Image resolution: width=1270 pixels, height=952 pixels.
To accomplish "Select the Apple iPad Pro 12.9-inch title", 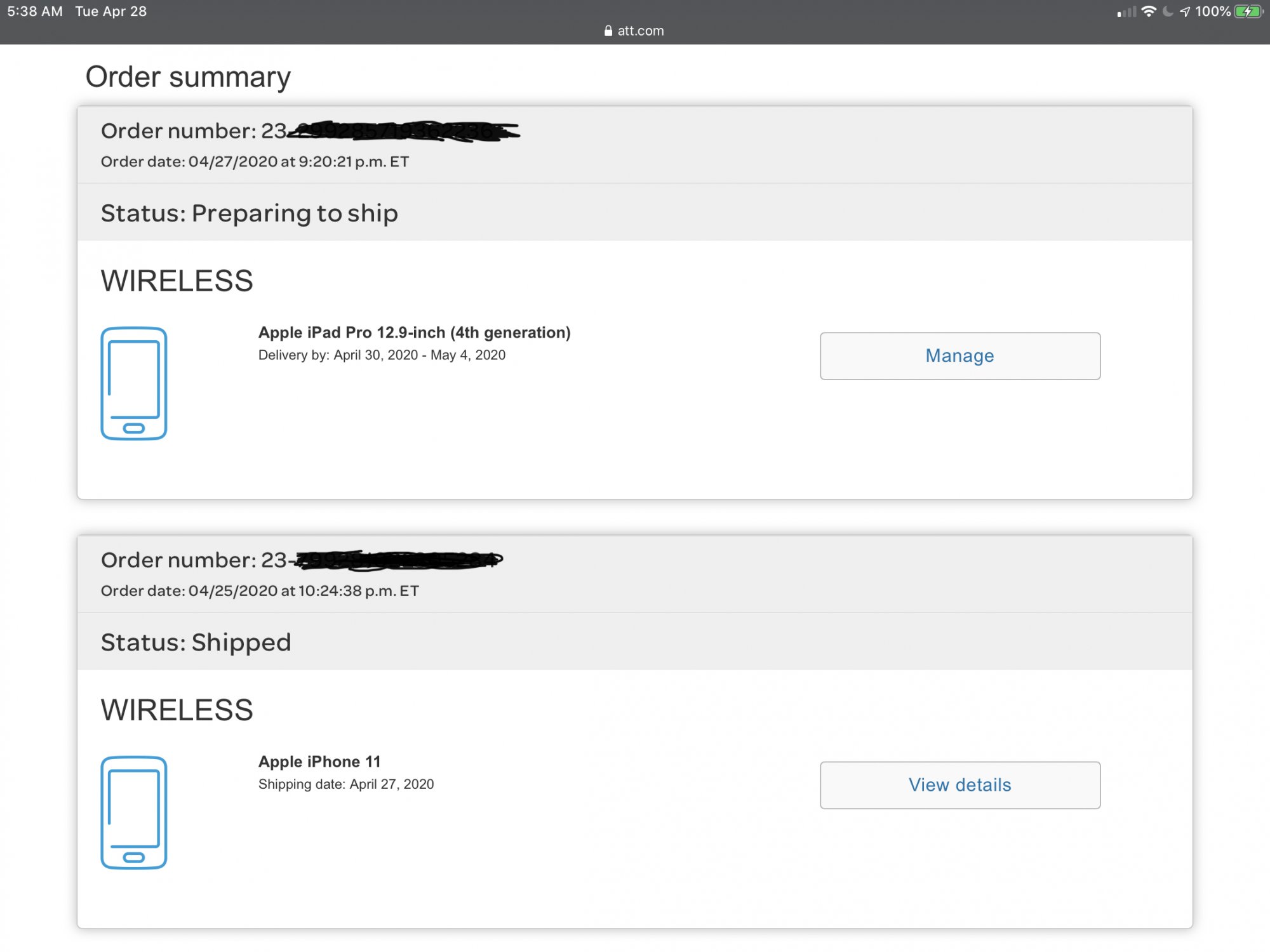I will [x=414, y=333].
